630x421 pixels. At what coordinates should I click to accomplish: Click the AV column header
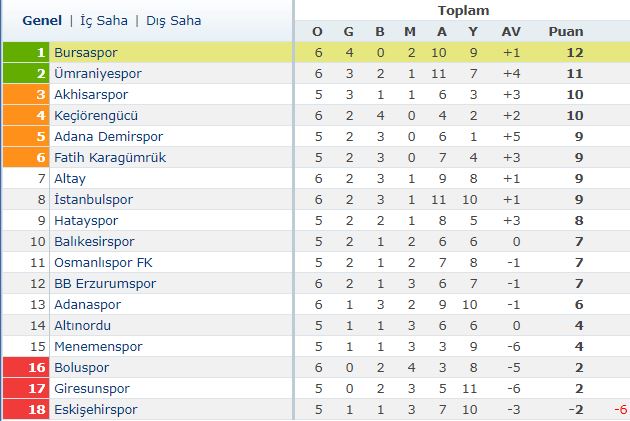510,31
